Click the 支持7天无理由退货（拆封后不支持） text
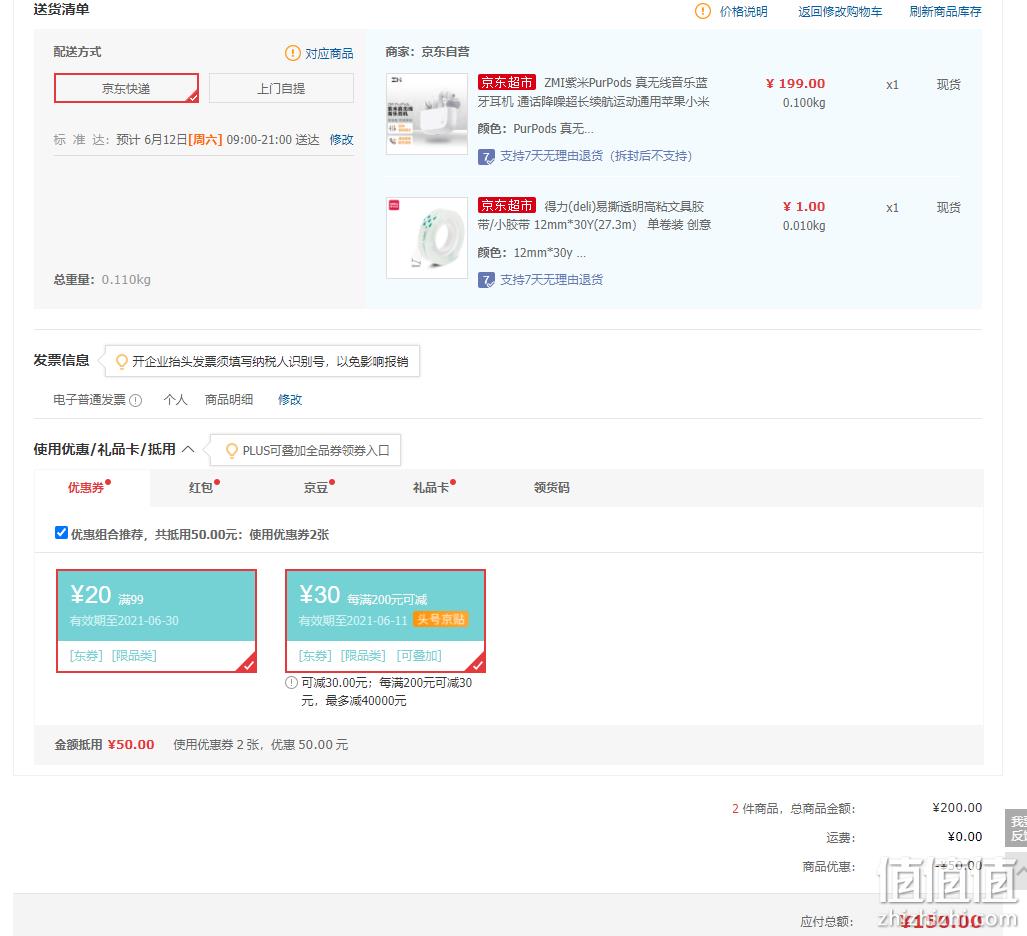Screen dimensions: 1027x936 (x=596, y=156)
